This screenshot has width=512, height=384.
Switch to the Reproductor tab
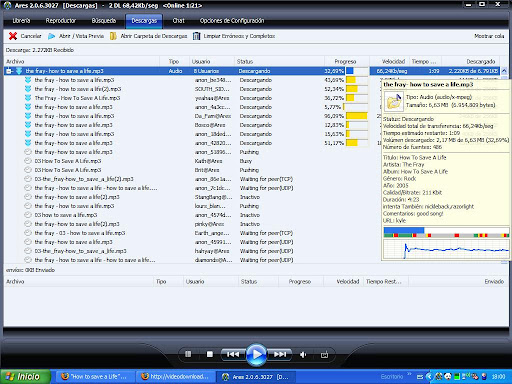61,21
